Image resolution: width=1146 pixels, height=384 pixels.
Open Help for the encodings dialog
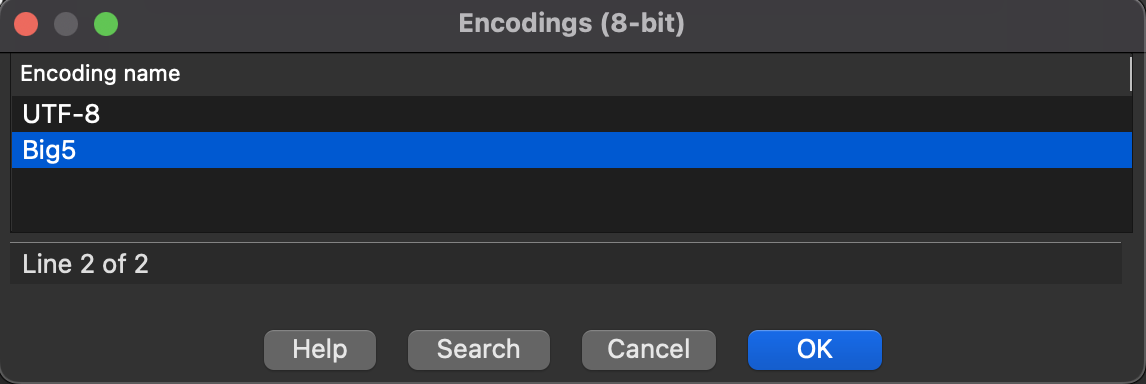coord(319,350)
